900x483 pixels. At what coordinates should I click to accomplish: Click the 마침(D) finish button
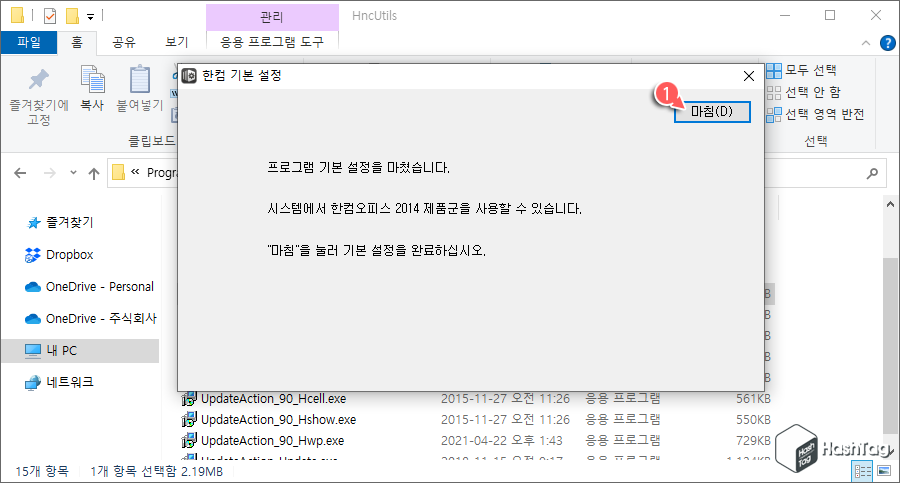click(x=712, y=111)
